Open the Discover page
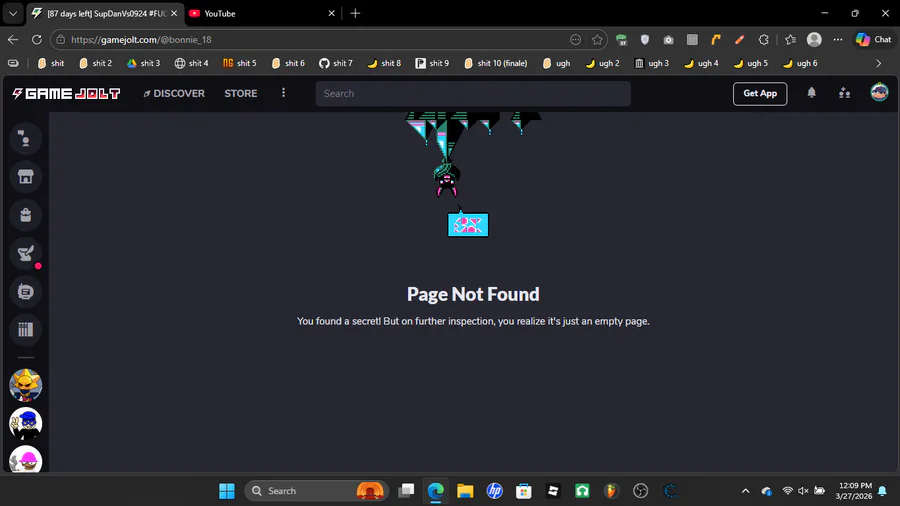Image resolution: width=900 pixels, height=506 pixels. pyautogui.click(x=174, y=94)
